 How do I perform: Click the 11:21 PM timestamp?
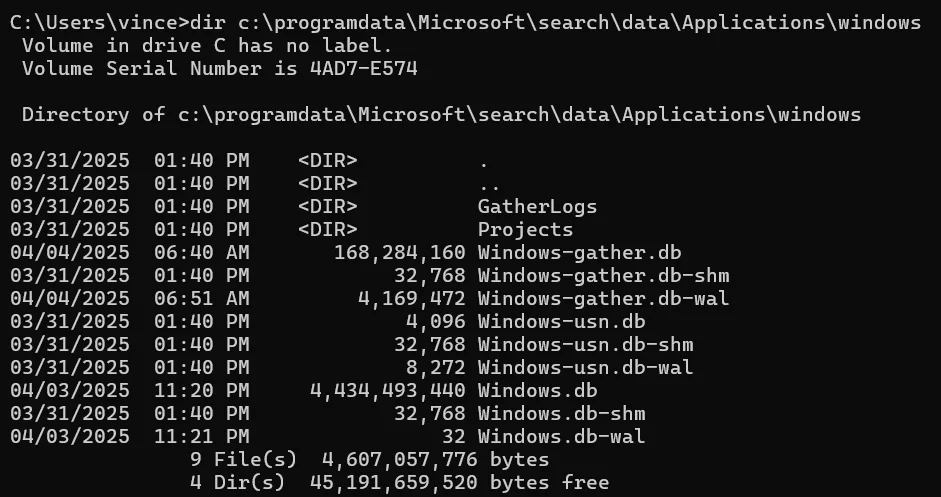(x=201, y=436)
